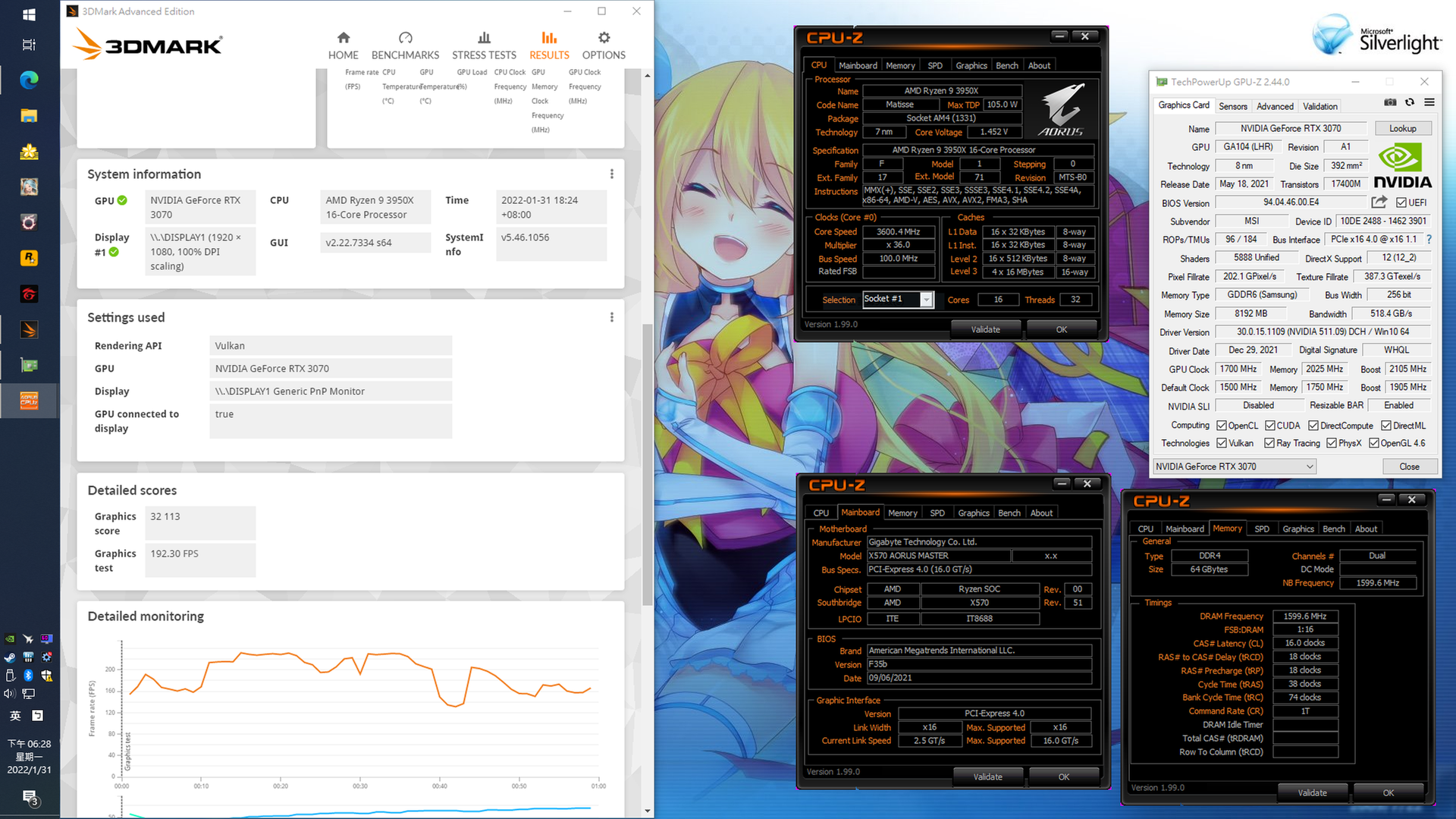1456x819 pixels.
Task: Launch Microsoft Edge from the taskbar
Action: point(29,80)
